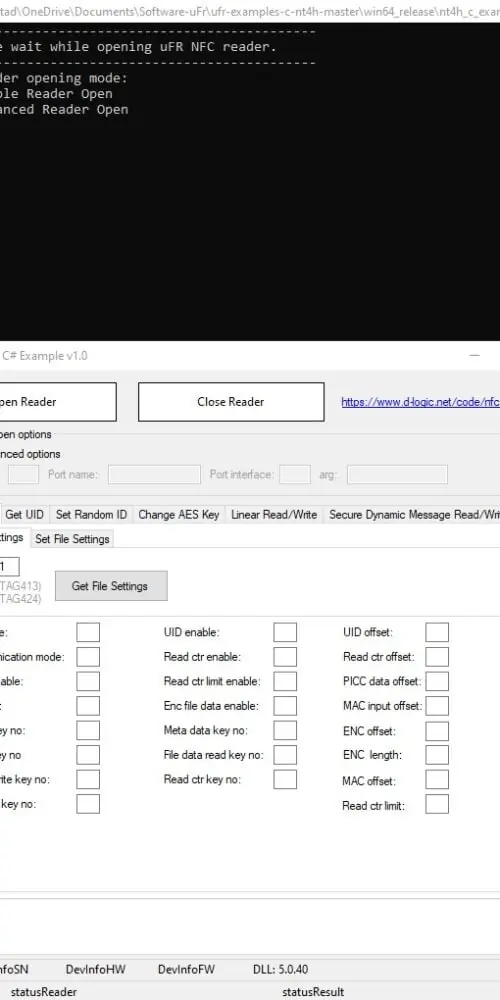Click the communication mode box
This screenshot has width=500, height=1000.
coord(88,657)
